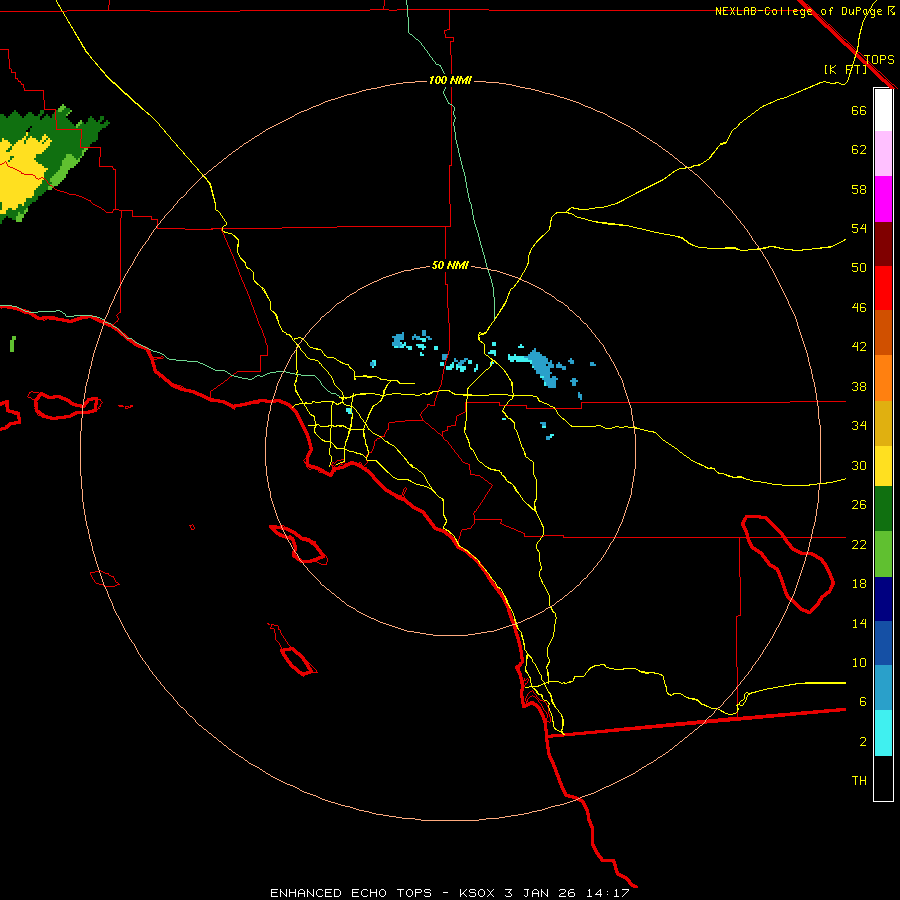Click the 'TH' threshold label

click(x=859, y=781)
